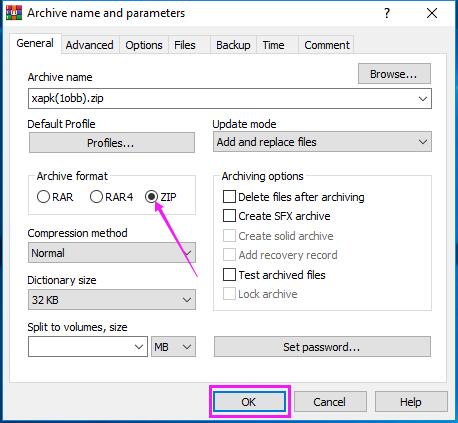Open Compression method dropdown

coord(112,253)
